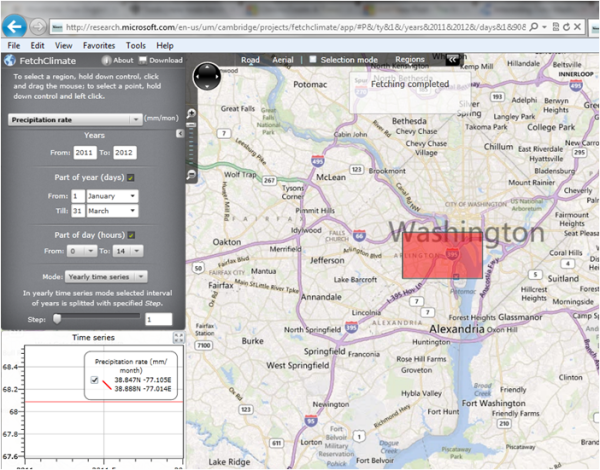Click the I-95 shield near Newington
Screen dimensions: 600x470
coord(311,421)
